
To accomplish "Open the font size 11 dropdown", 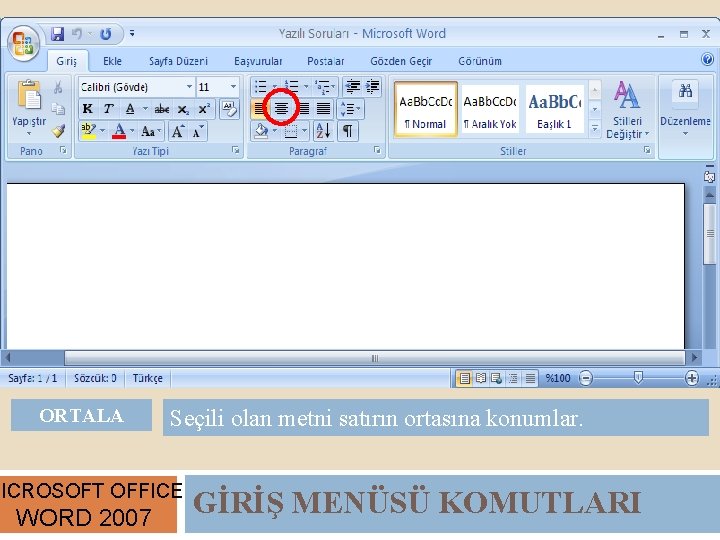I will click(x=233, y=87).
